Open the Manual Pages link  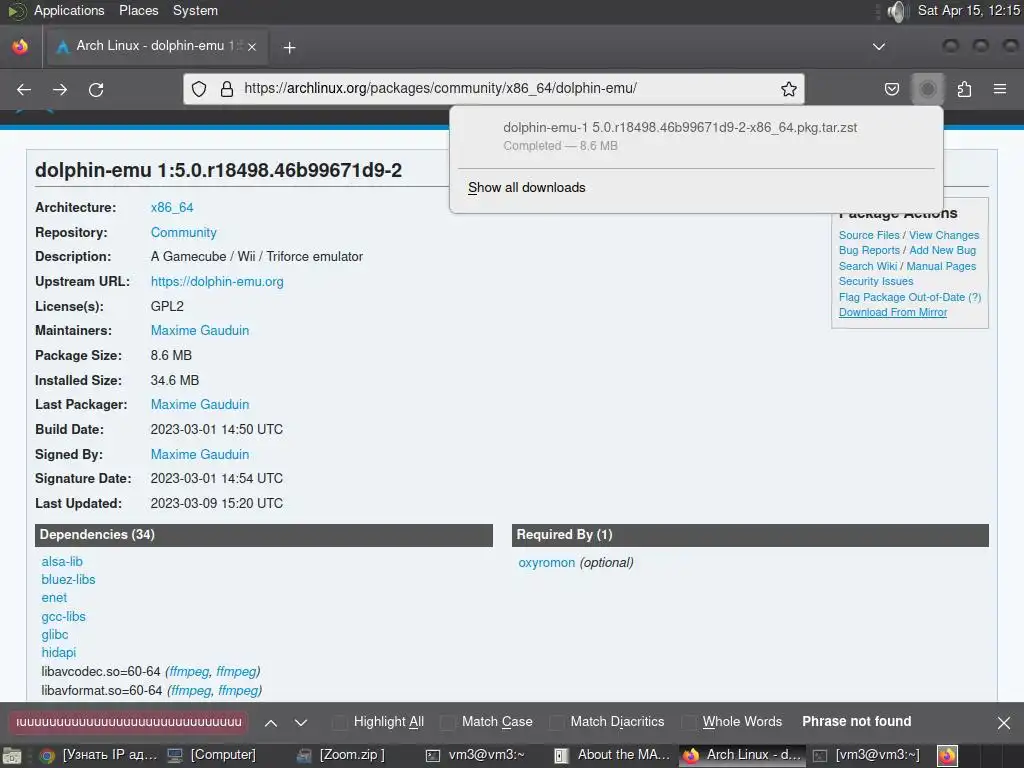(941, 266)
